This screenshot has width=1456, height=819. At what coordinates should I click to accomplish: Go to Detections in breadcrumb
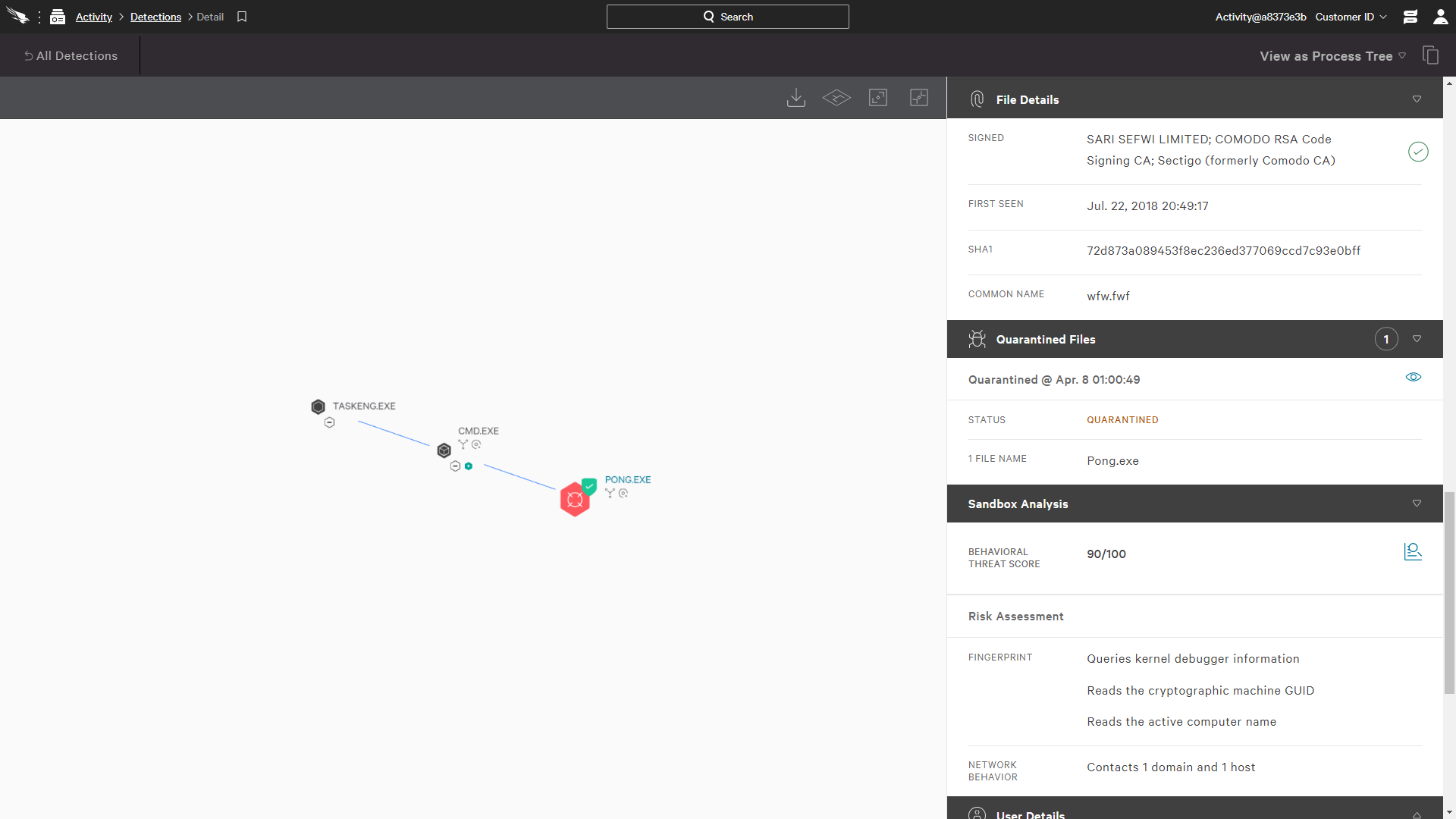pos(155,17)
